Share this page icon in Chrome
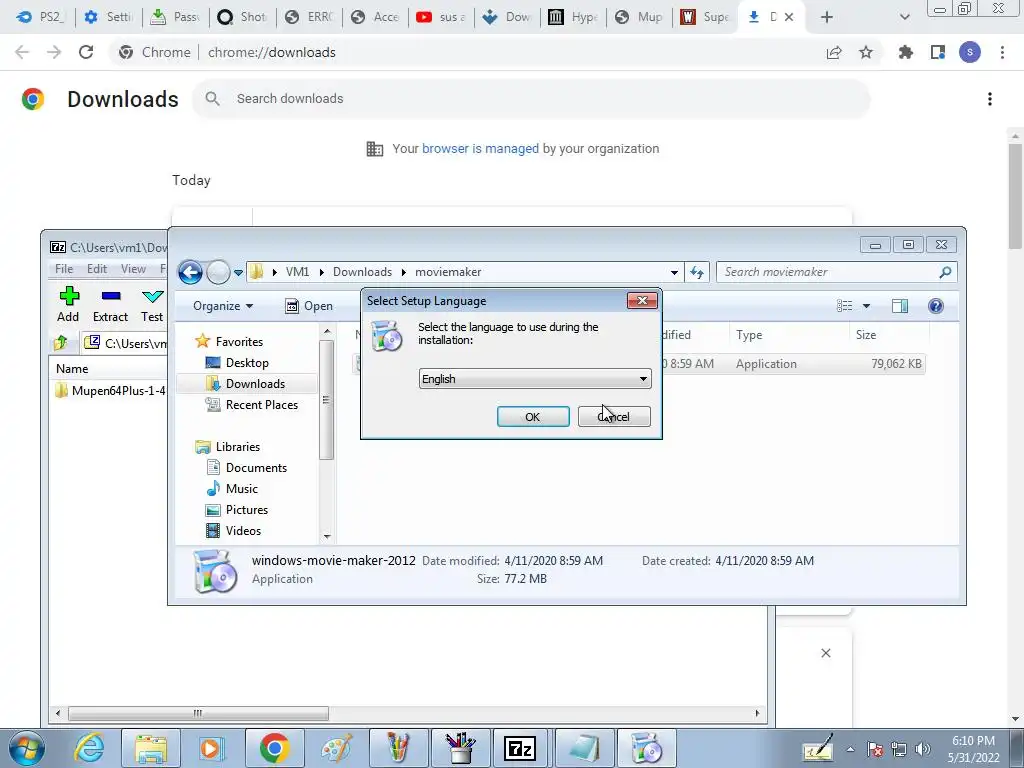Viewport: 1024px width, 768px height. click(834, 52)
